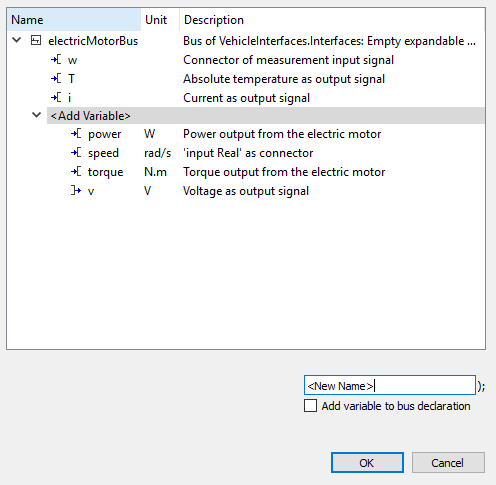The image size is (496, 485).
Task: Click 'Connector of measurement input signal' description
Action: (x=288, y=60)
